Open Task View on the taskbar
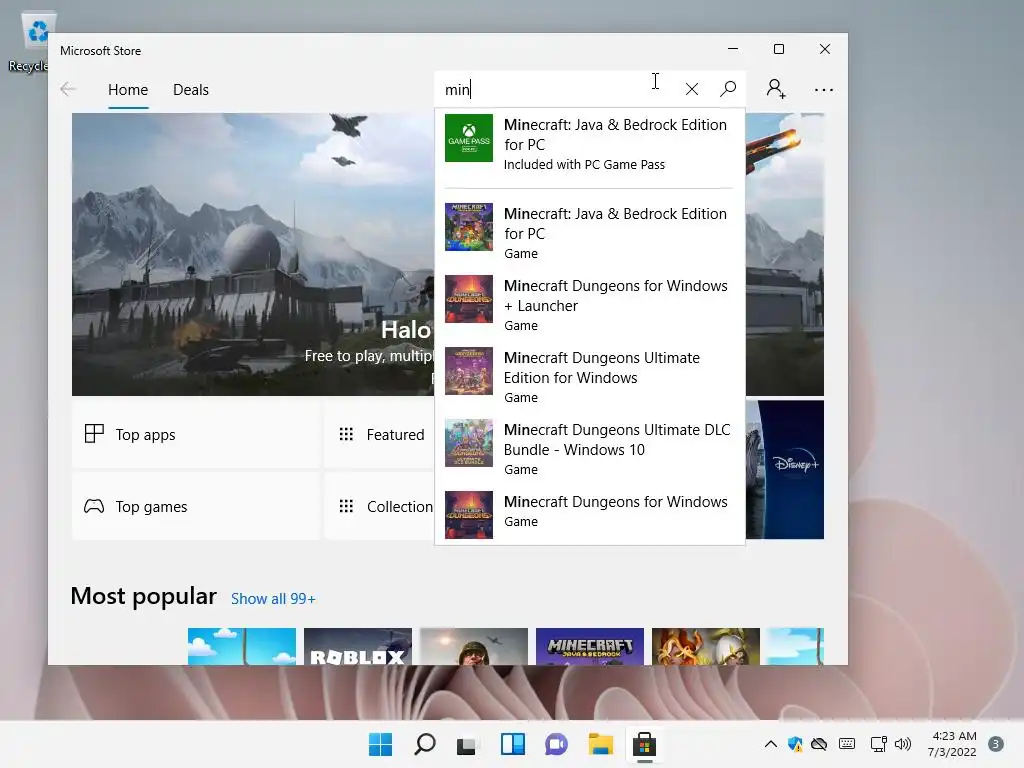This screenshot has height=768, width=1024. point(466,744)
